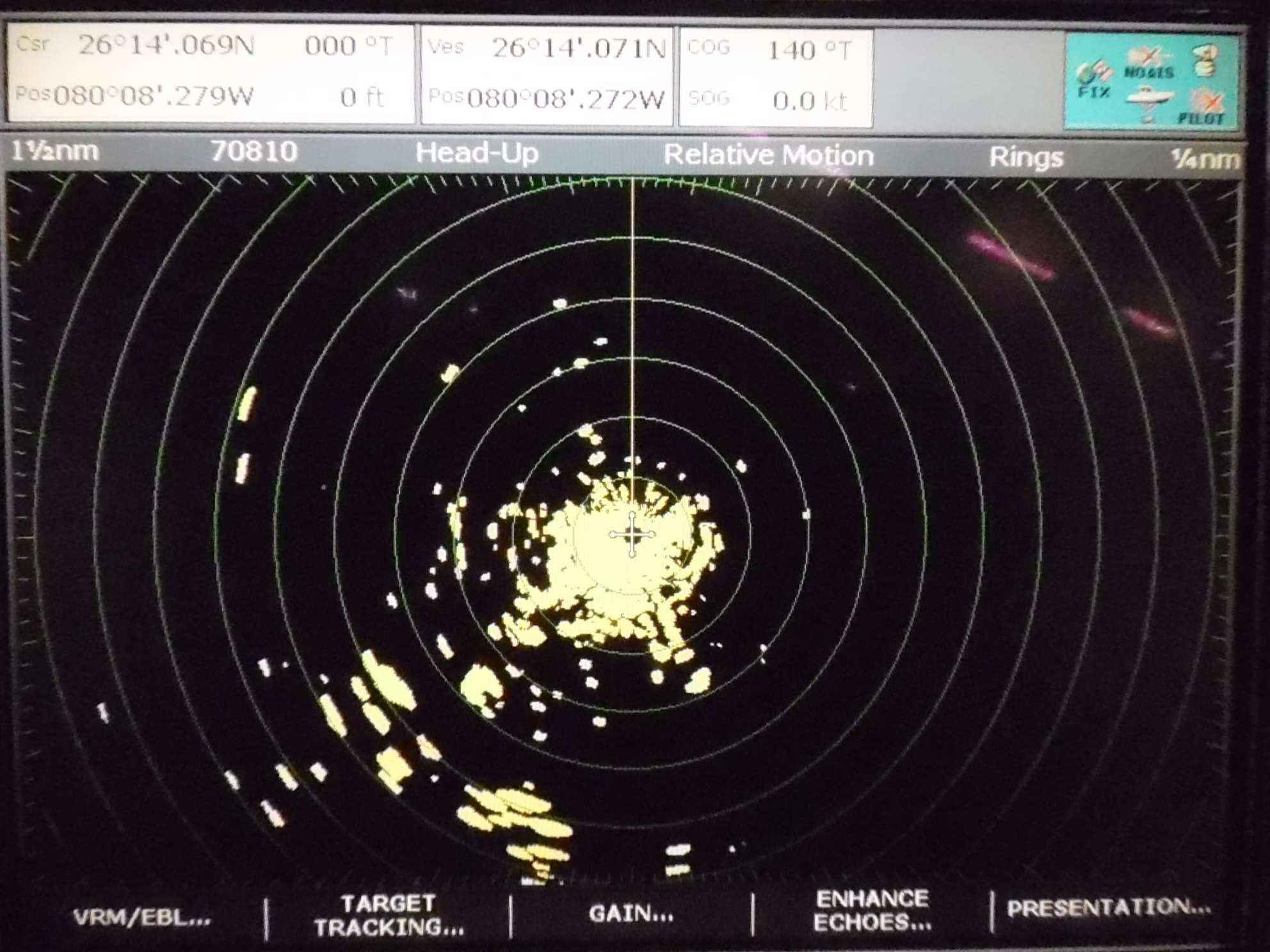Toggle the range Rings display
1270x952 pixels.
(1026, 157)
